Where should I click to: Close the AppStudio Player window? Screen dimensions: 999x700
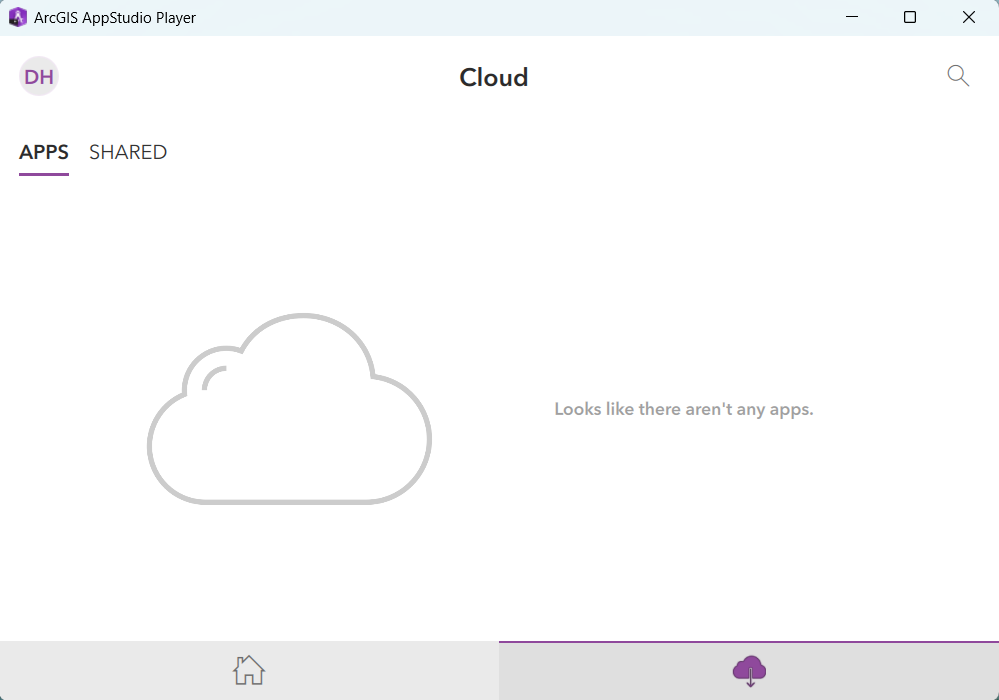tap(968, 17)
